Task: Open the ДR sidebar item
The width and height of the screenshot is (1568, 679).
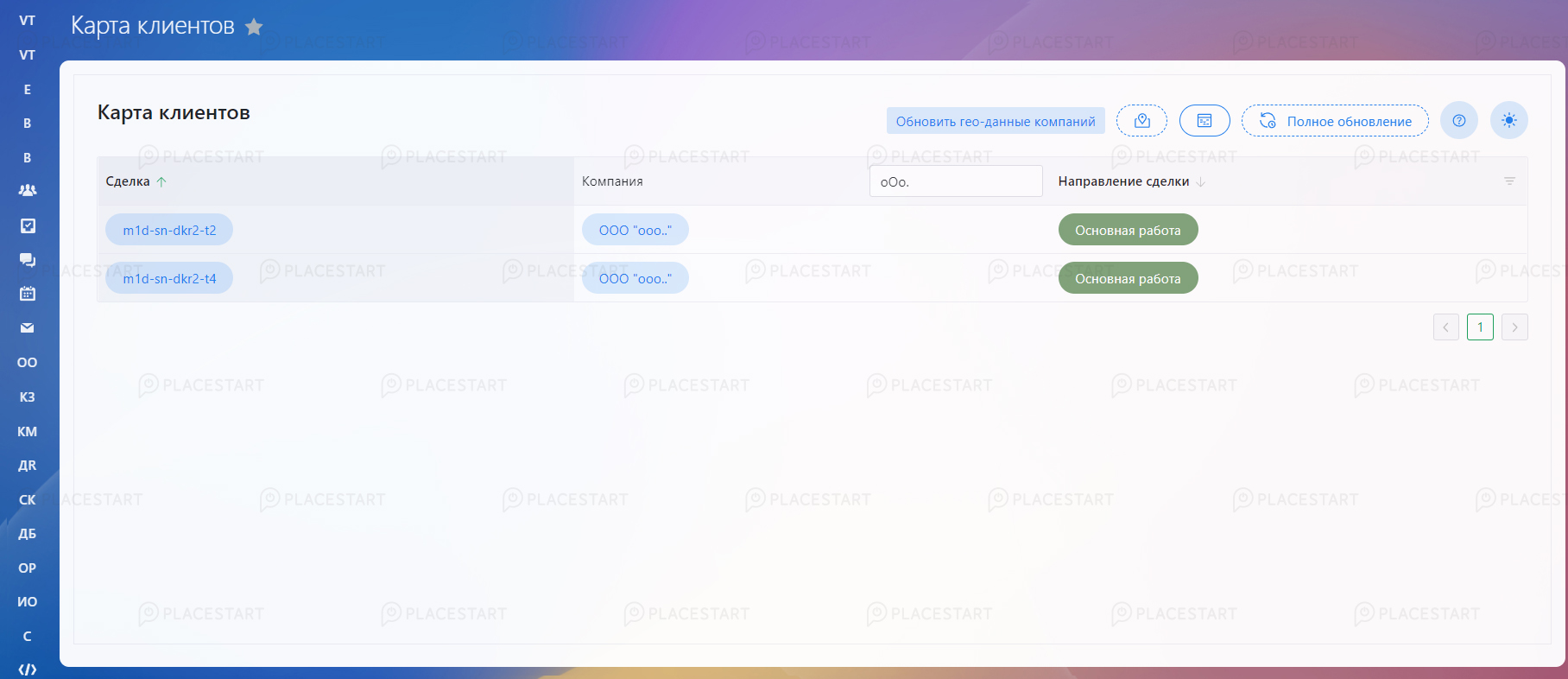Action: point(28,466)
